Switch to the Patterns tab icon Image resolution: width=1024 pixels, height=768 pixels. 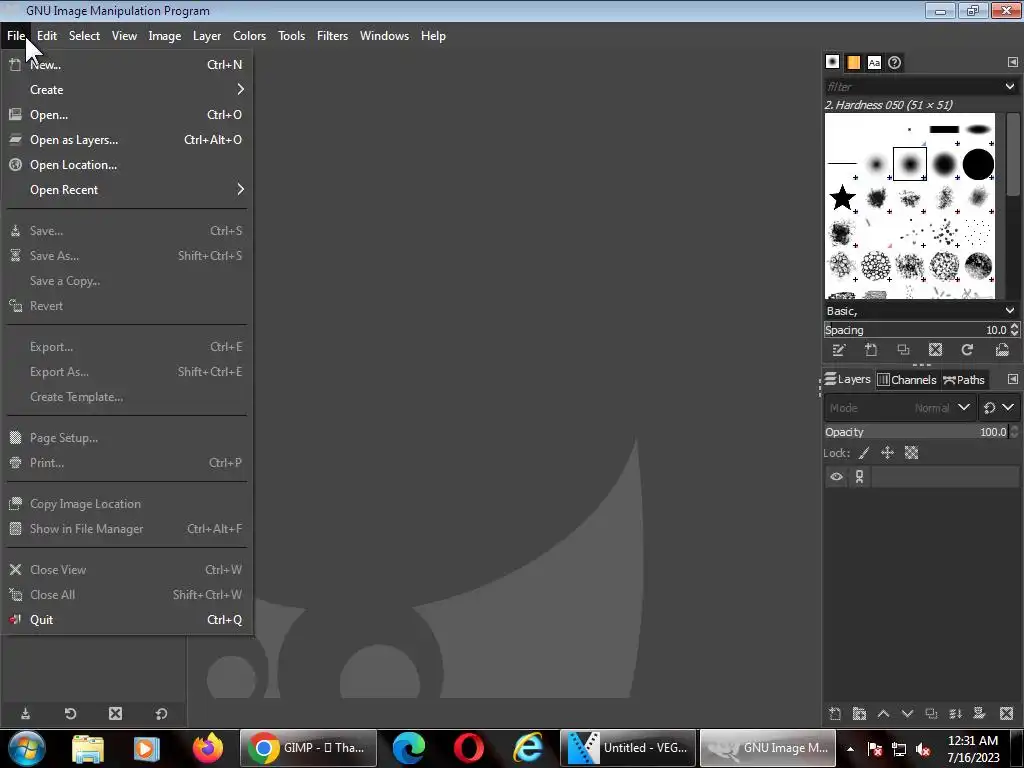point(854,62)
